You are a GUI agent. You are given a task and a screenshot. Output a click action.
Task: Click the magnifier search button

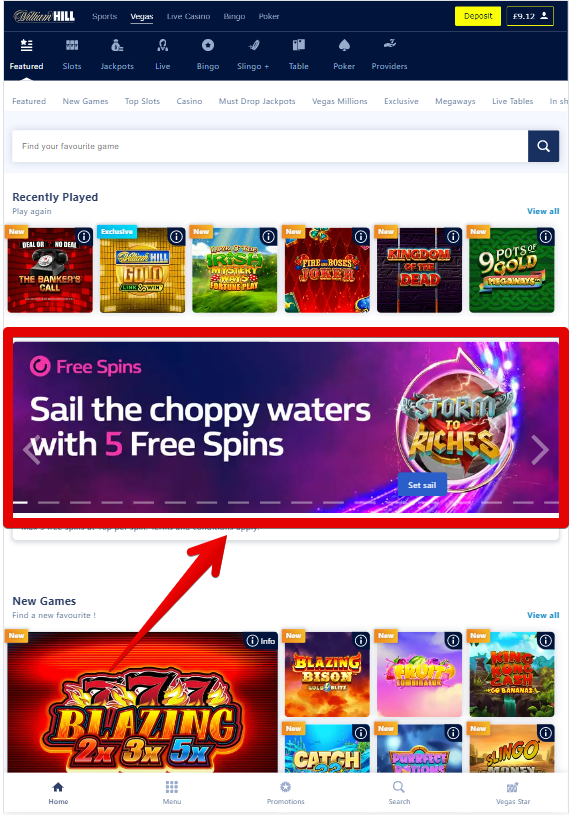click(543, 146)
